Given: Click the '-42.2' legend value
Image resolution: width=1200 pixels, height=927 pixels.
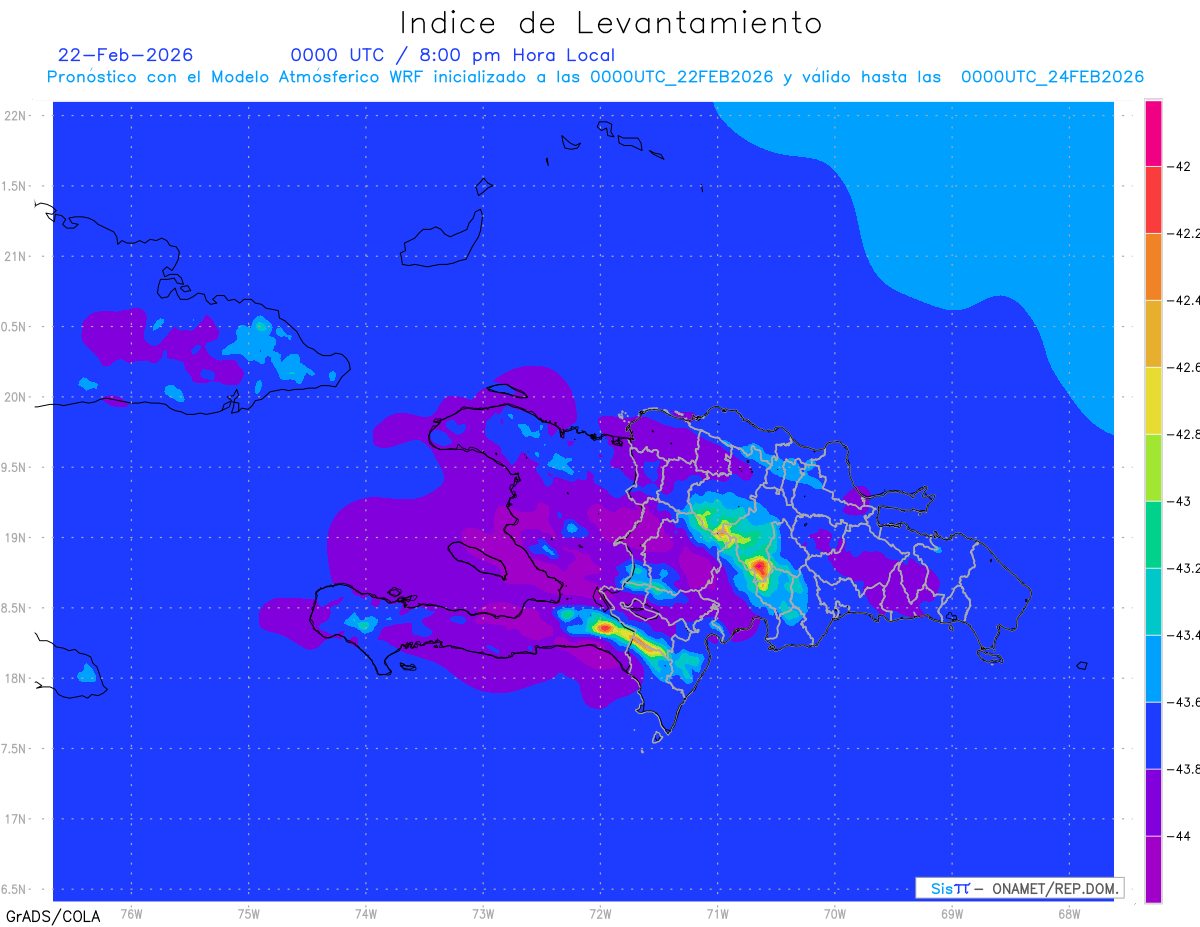Looking at the screenshot, I should (x=1184, y=234).
